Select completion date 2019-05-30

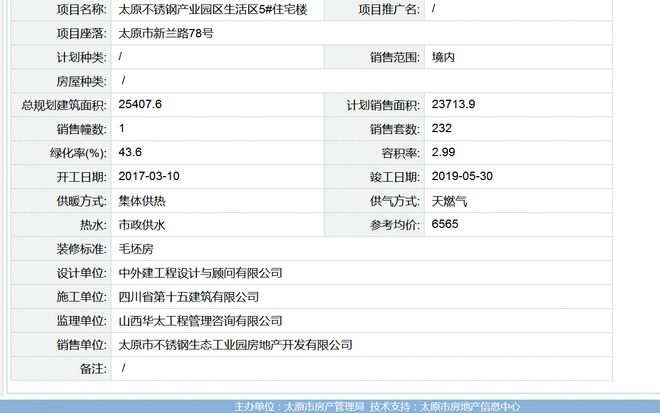(462, 176)
